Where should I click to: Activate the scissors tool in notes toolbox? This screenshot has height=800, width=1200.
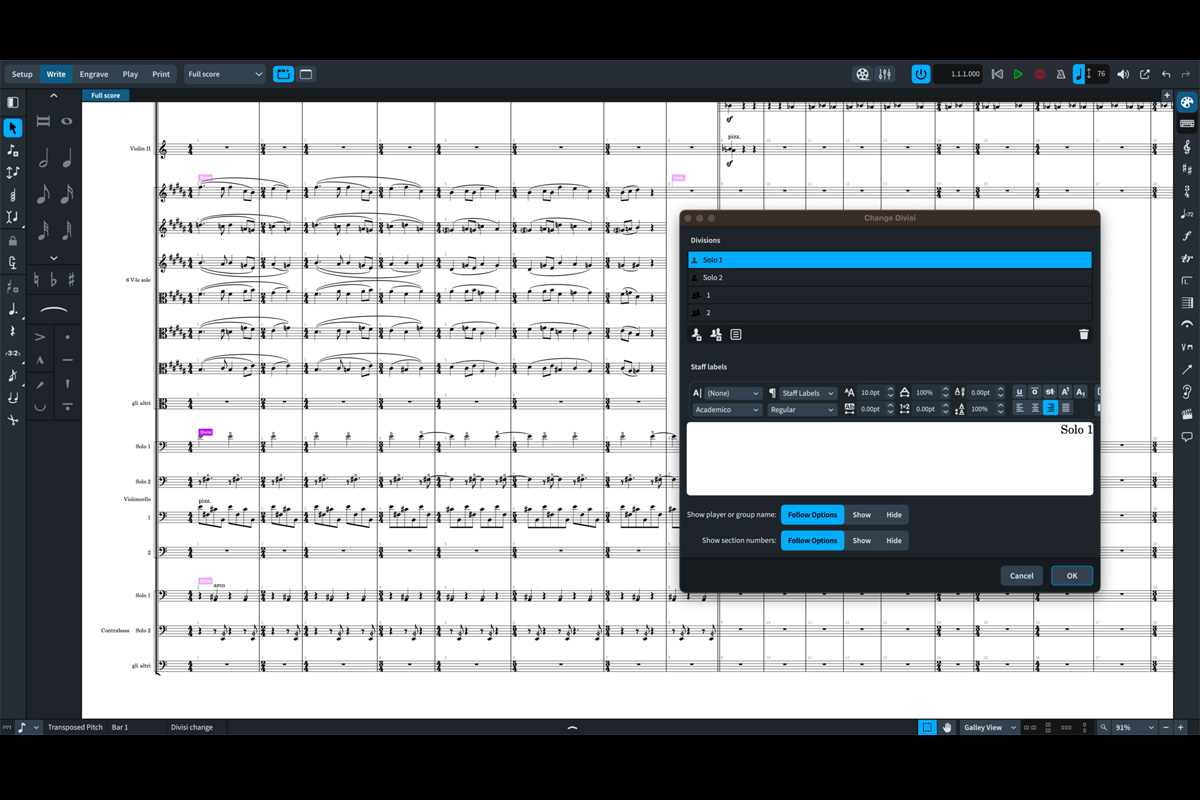pyautogui.click(x=13, y=420)
